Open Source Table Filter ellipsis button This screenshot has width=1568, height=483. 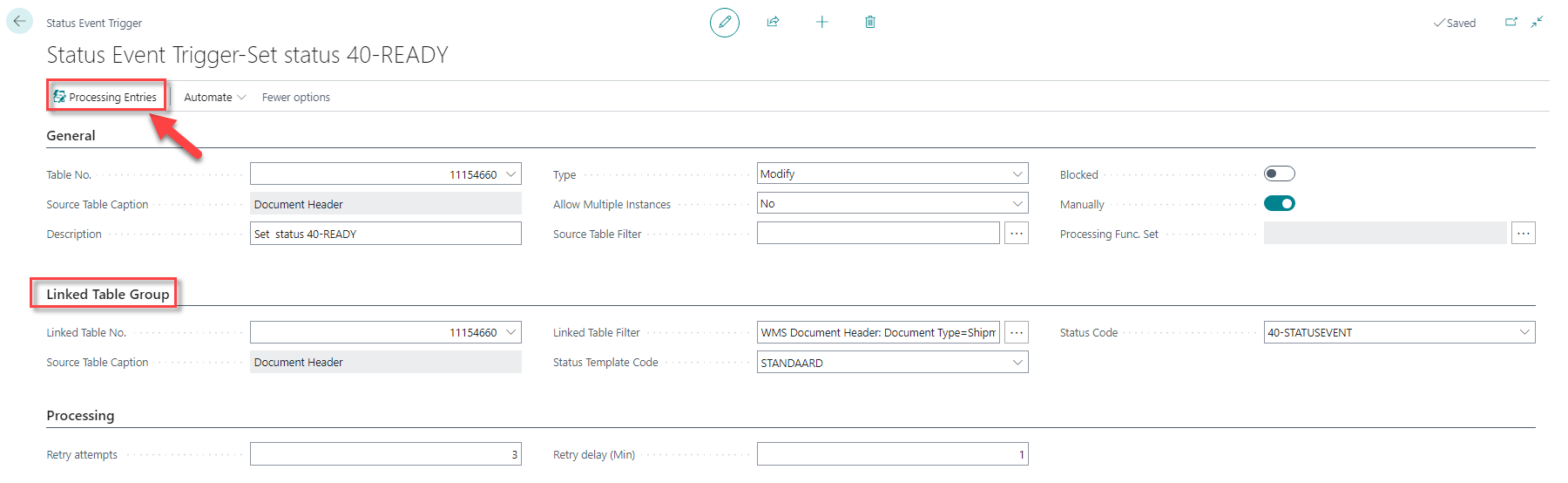tap(1016, 234)
